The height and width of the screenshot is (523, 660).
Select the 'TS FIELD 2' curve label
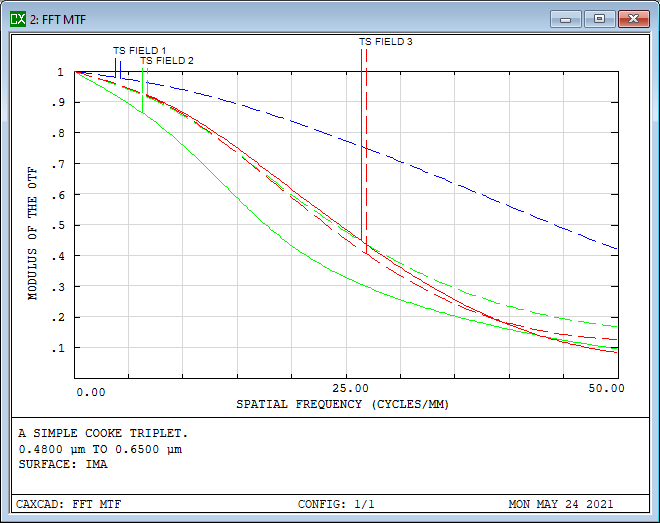[x=167, y=61]
